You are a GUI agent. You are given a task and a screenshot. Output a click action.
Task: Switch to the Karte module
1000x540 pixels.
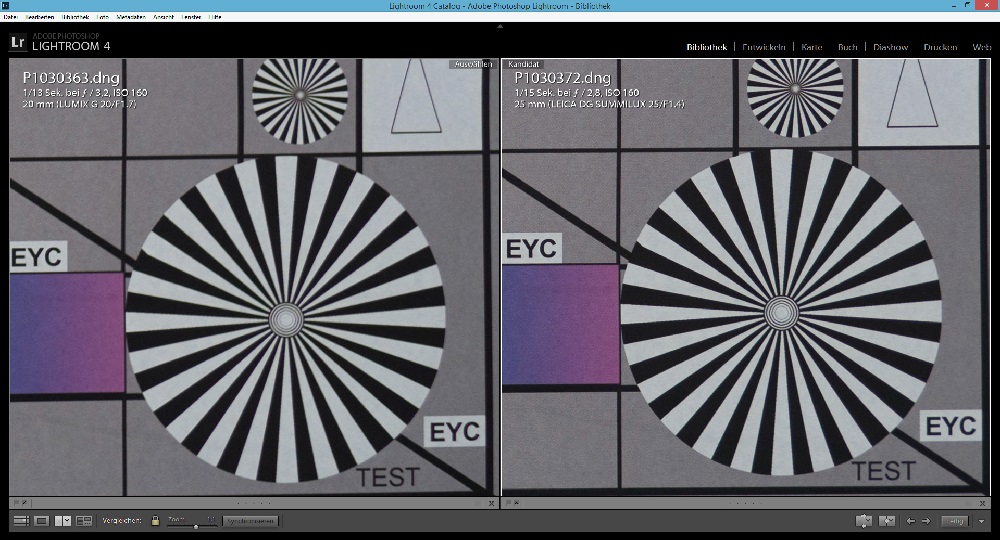812,47
